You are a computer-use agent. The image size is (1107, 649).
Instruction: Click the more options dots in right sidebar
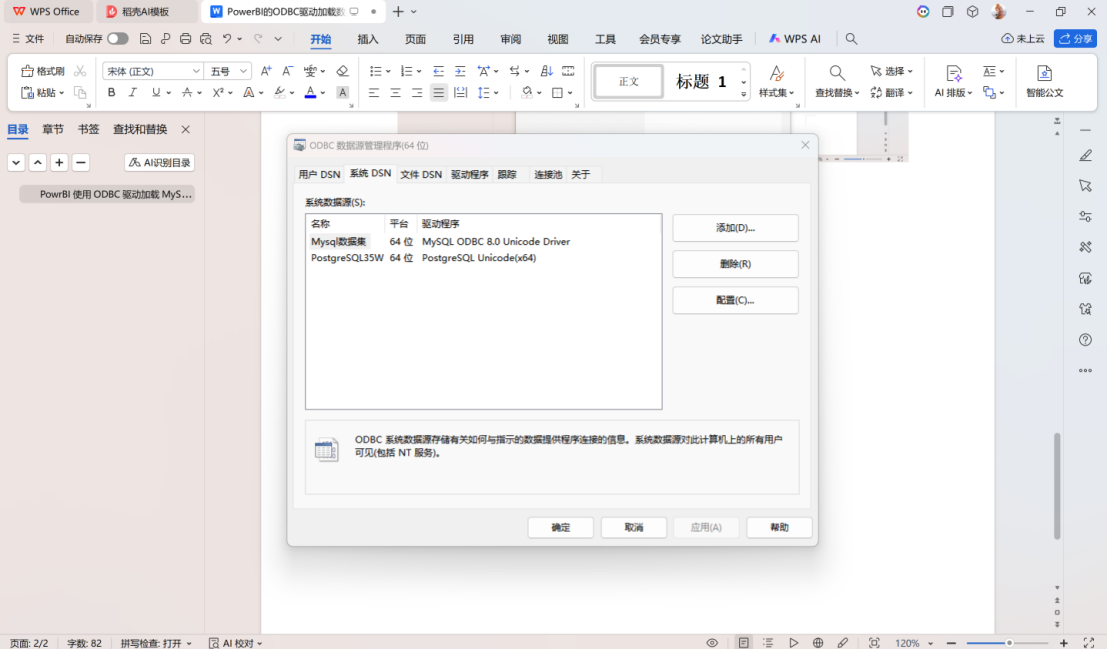(1085, 370)
